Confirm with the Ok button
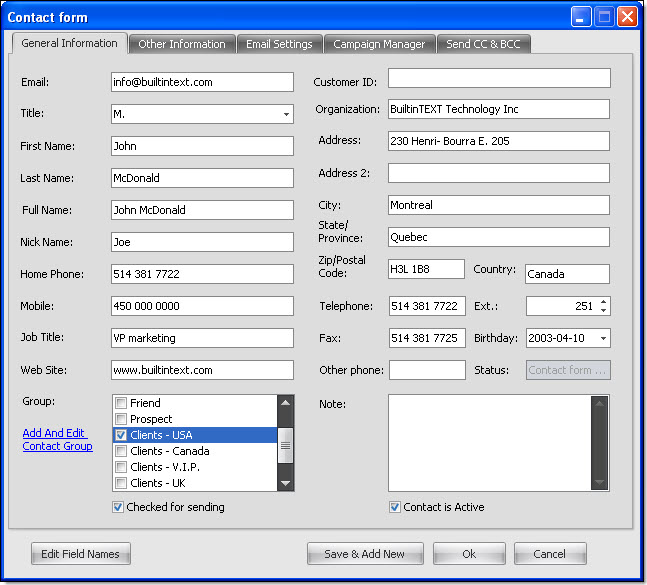Viewport: 647px width, 585px height. click(x=469, y=554)
